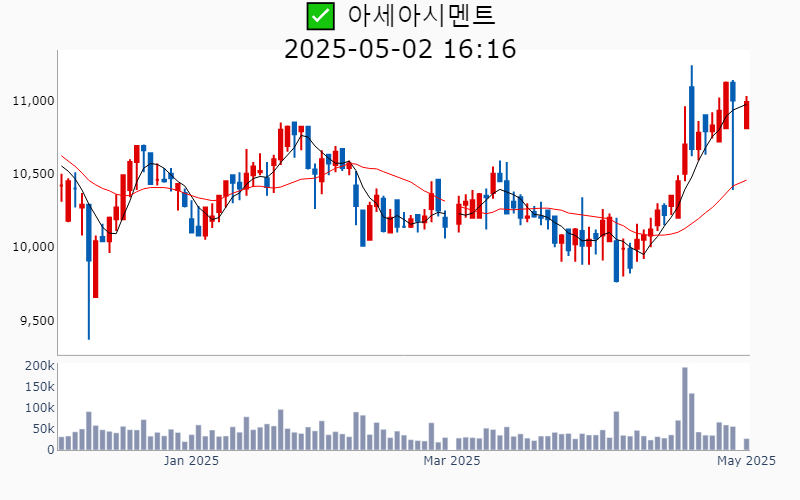This screenshot has width=800, height=500.
Task: Click the 10,500 price axis label
Action: [33, 174]
